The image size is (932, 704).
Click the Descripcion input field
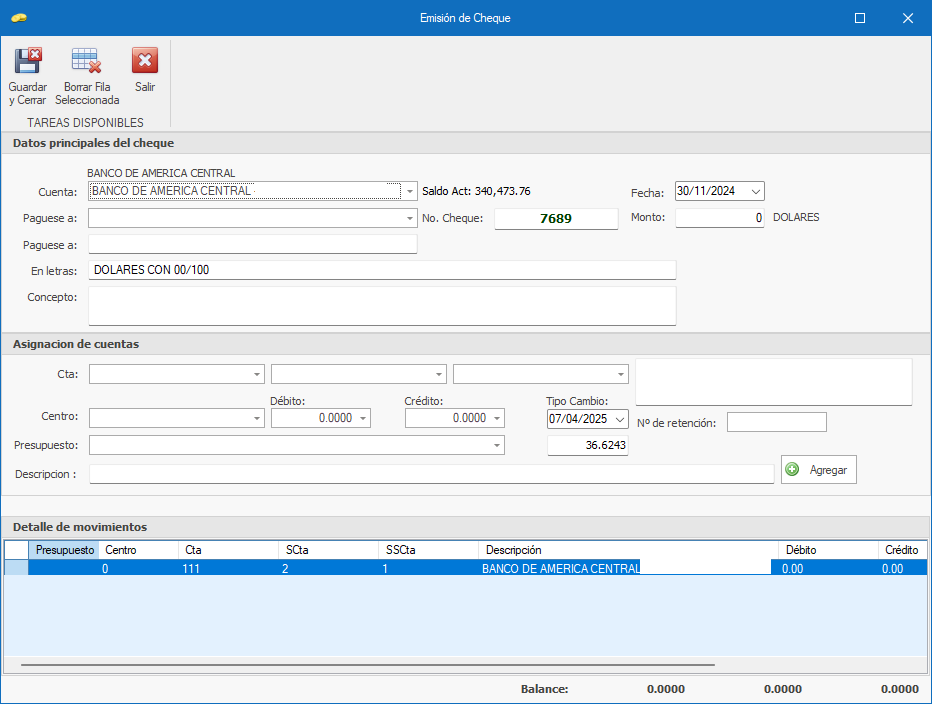pyautogui.click(x=432, y=474)
